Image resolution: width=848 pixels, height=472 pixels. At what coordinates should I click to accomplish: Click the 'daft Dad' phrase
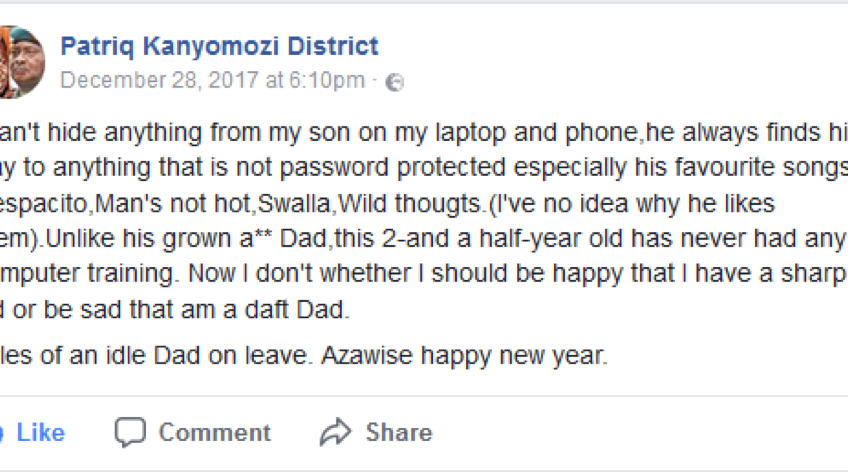[x=300, y=309]
